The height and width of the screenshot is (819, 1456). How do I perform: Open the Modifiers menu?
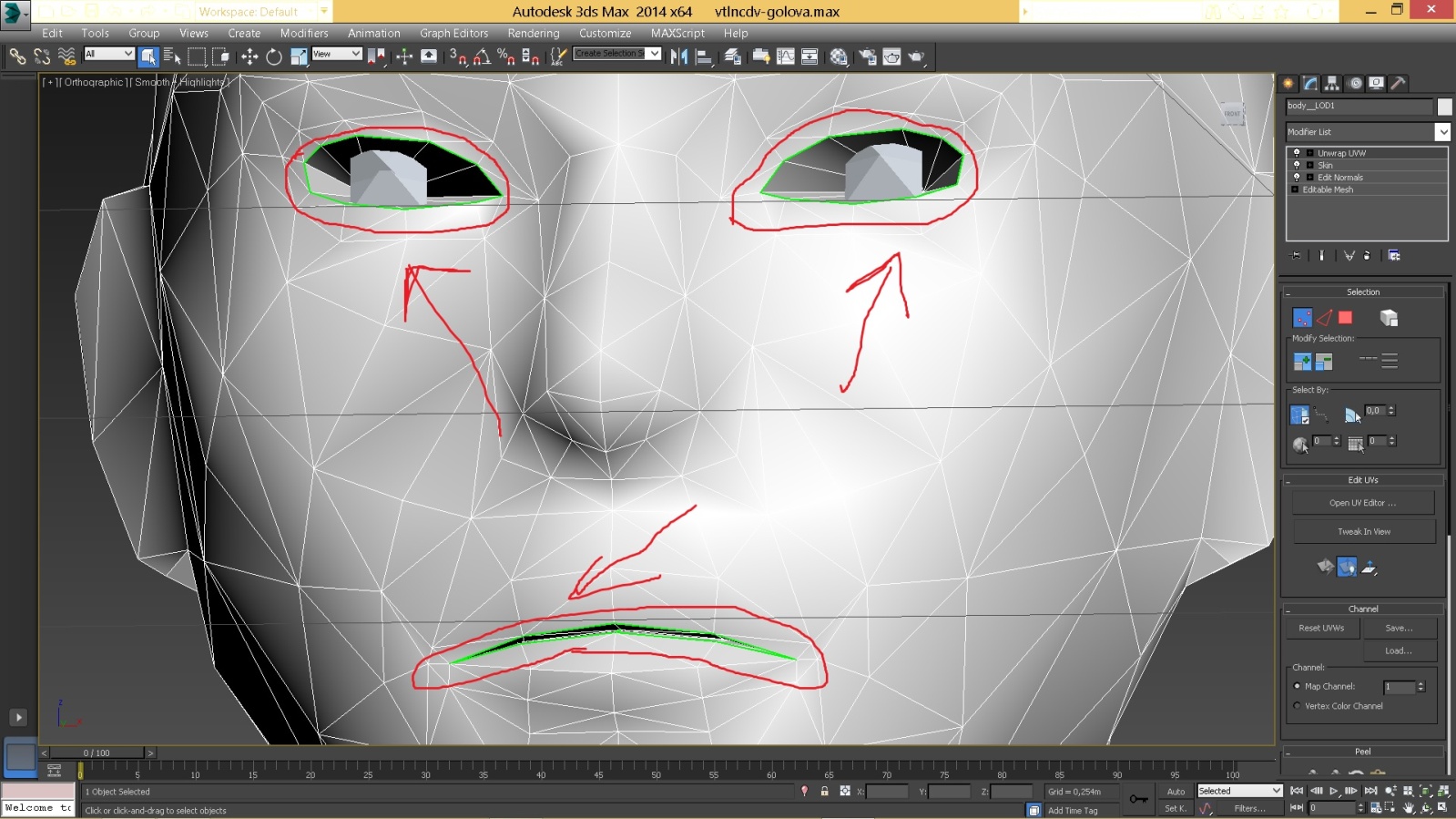pyautogui.click(x=304, y=33)
